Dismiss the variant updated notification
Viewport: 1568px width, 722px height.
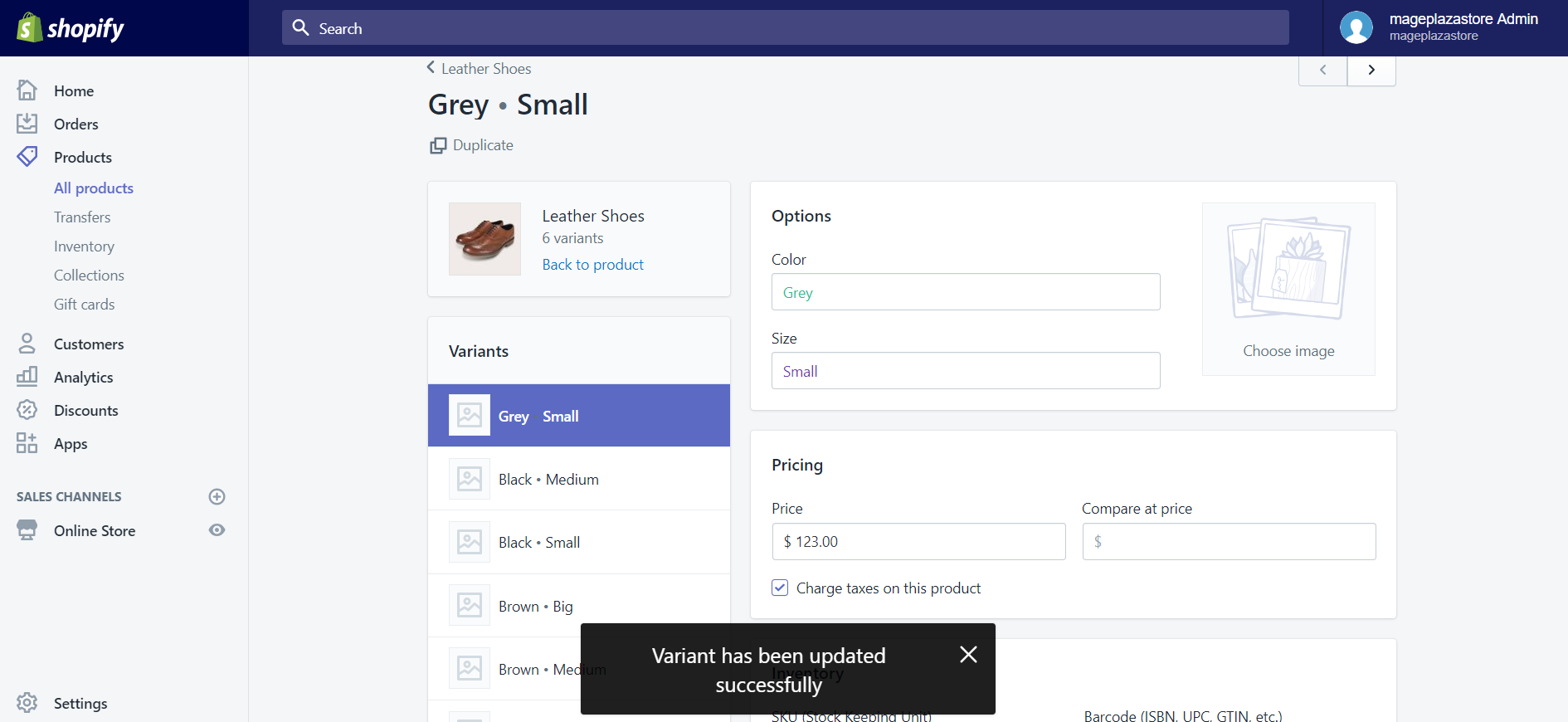[x=968, y=655]
